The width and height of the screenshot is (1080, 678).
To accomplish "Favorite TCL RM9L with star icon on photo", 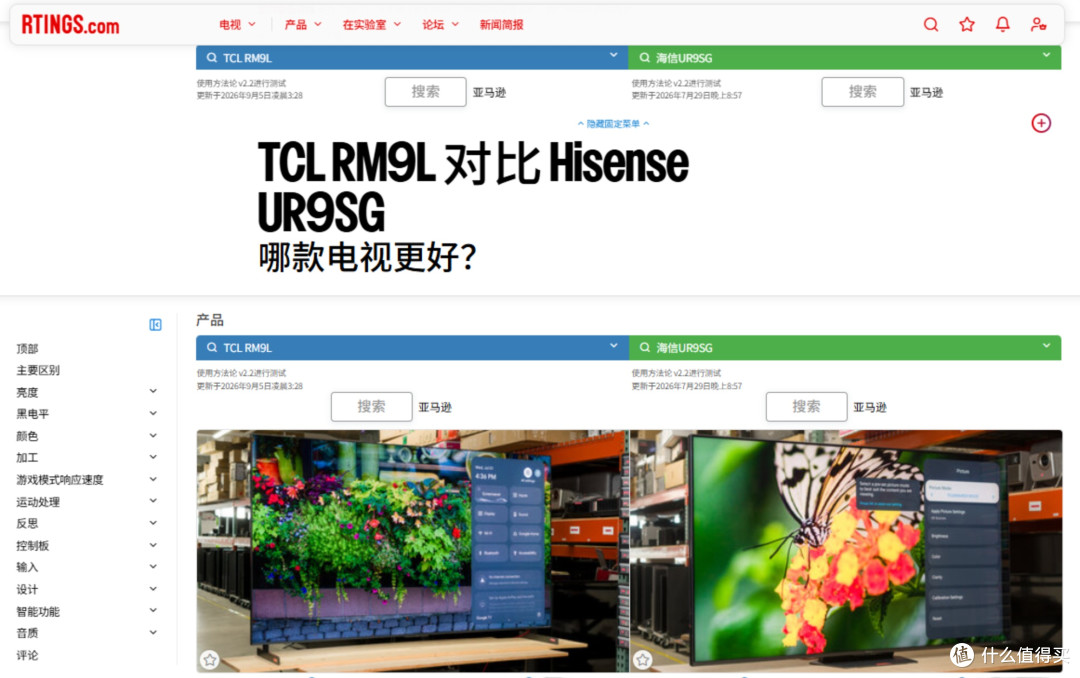I will point(210,659).
